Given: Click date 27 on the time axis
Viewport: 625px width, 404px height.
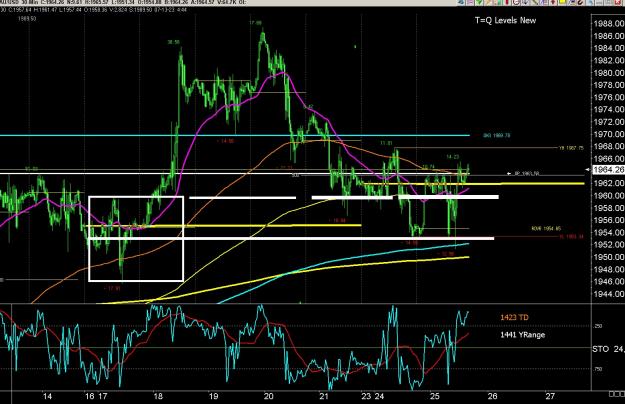Looking at the screenshot, I should (x=550, y=396).
